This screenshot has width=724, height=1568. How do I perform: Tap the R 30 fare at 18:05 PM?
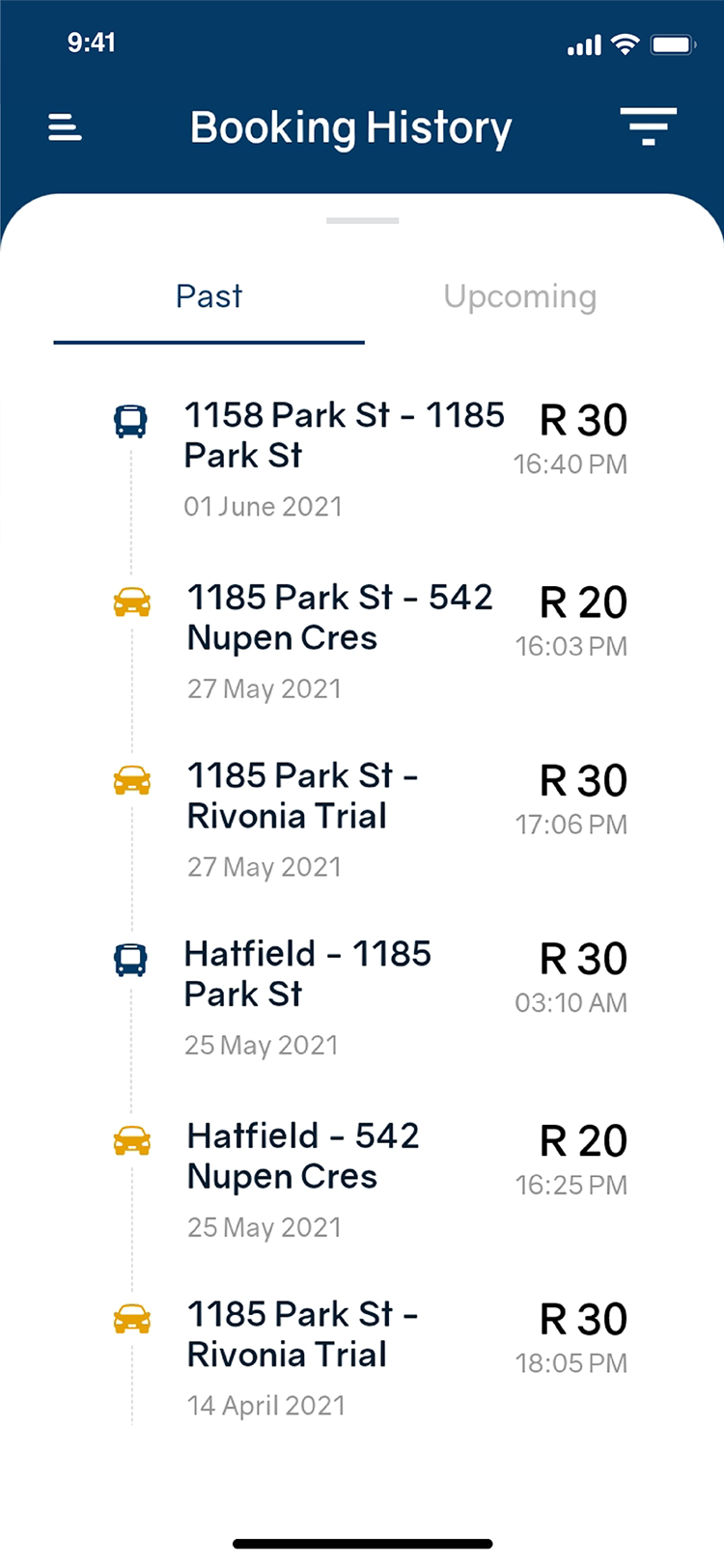(583, 1320)
